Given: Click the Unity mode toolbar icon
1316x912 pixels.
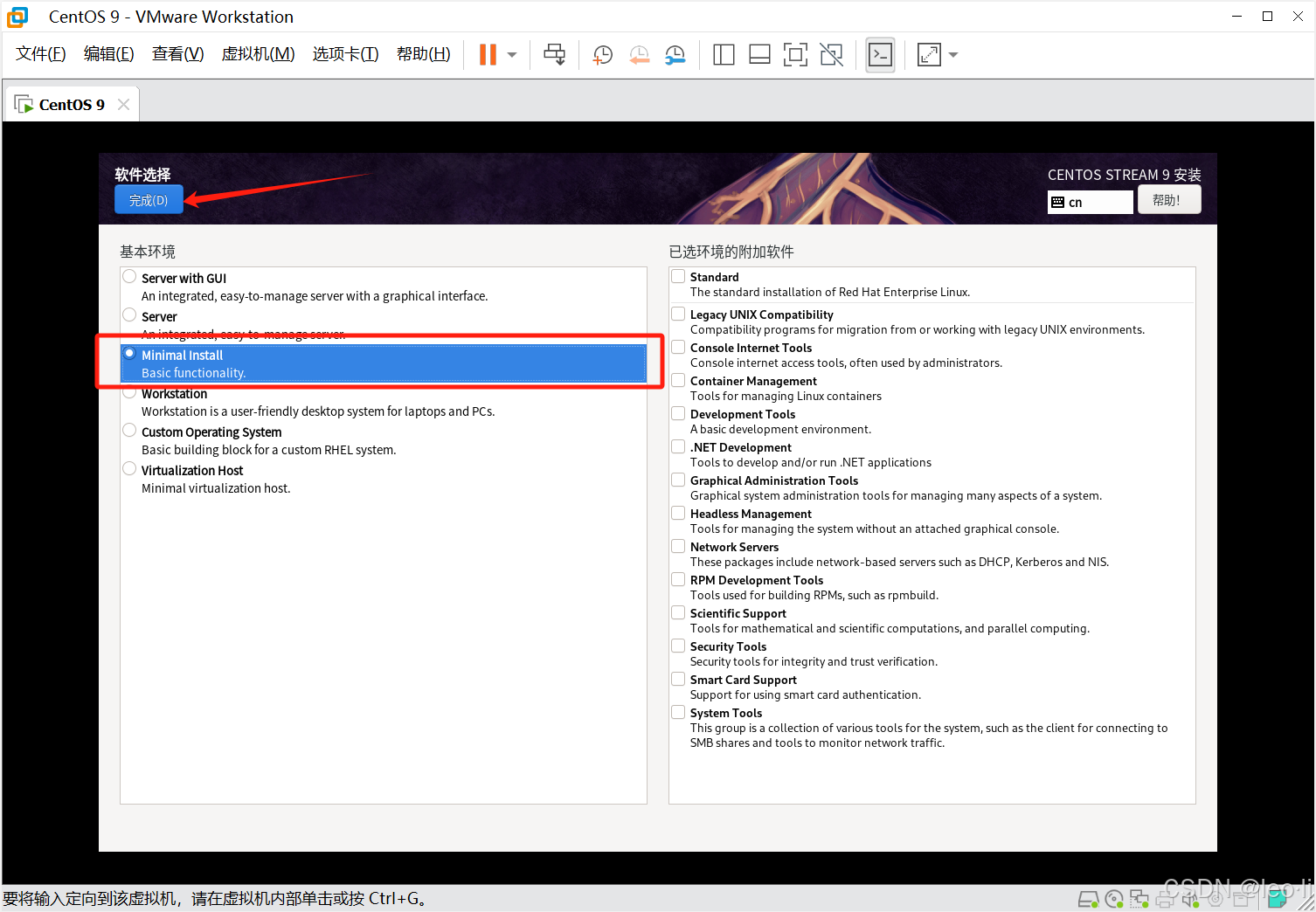Looking at the screenshot, I should point(832,55).
